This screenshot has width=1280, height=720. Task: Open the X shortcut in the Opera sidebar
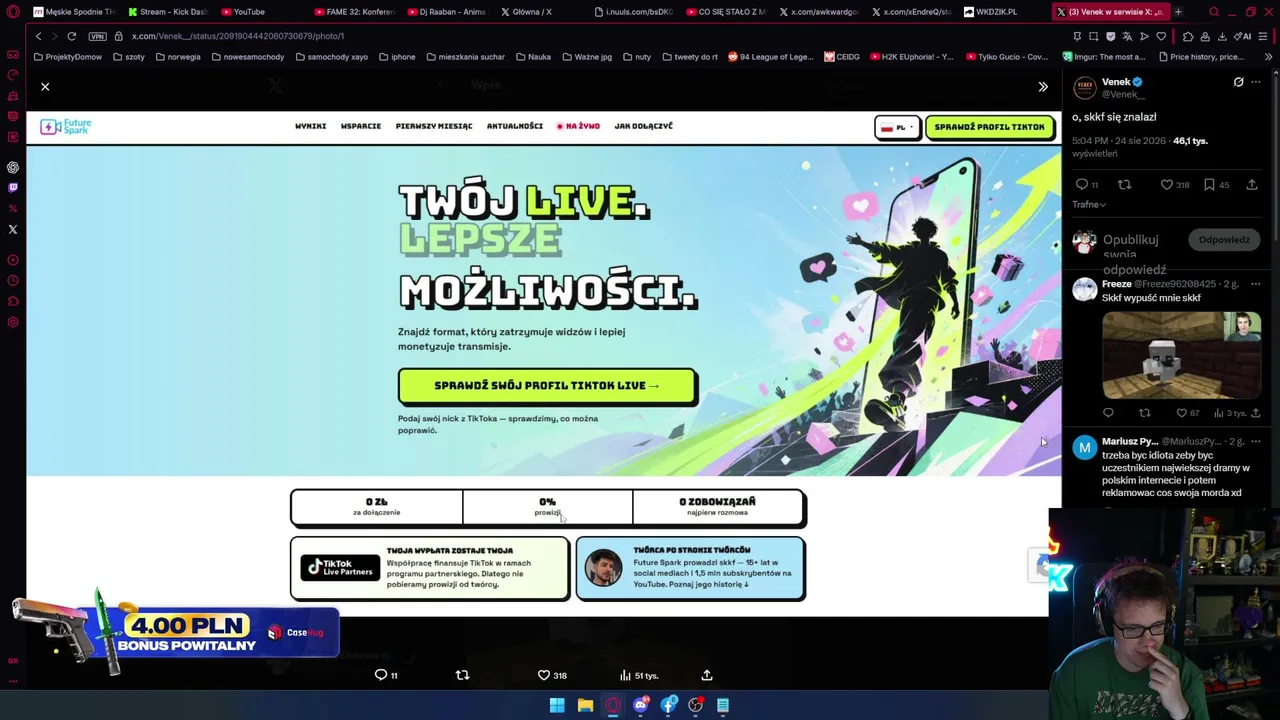pyautogui.click(x=13, y=230)
